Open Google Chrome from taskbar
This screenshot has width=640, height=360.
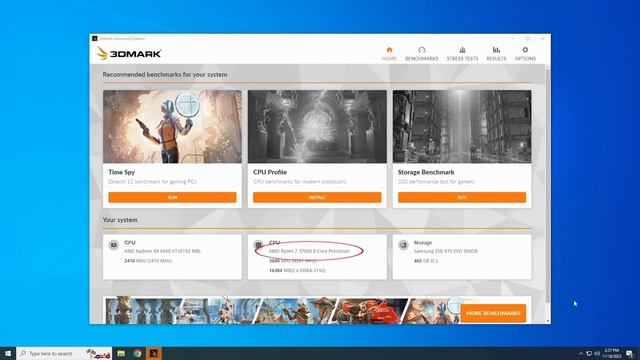tap(138, 353)
